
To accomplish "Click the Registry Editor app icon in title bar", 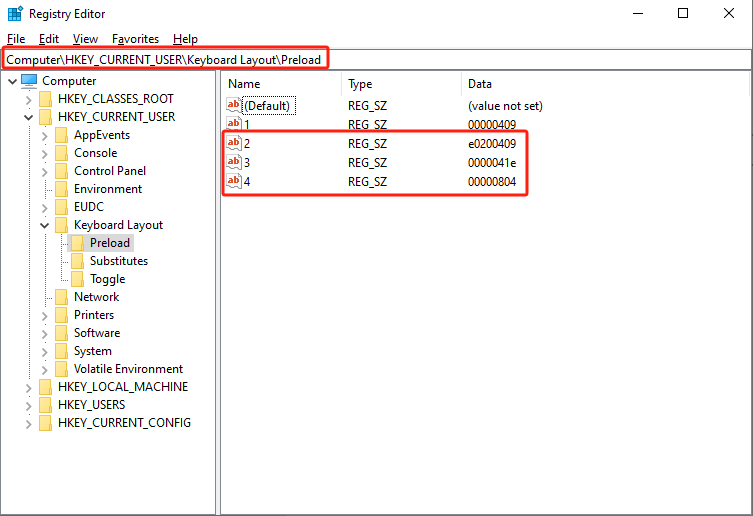I will [x=13, y=14].
